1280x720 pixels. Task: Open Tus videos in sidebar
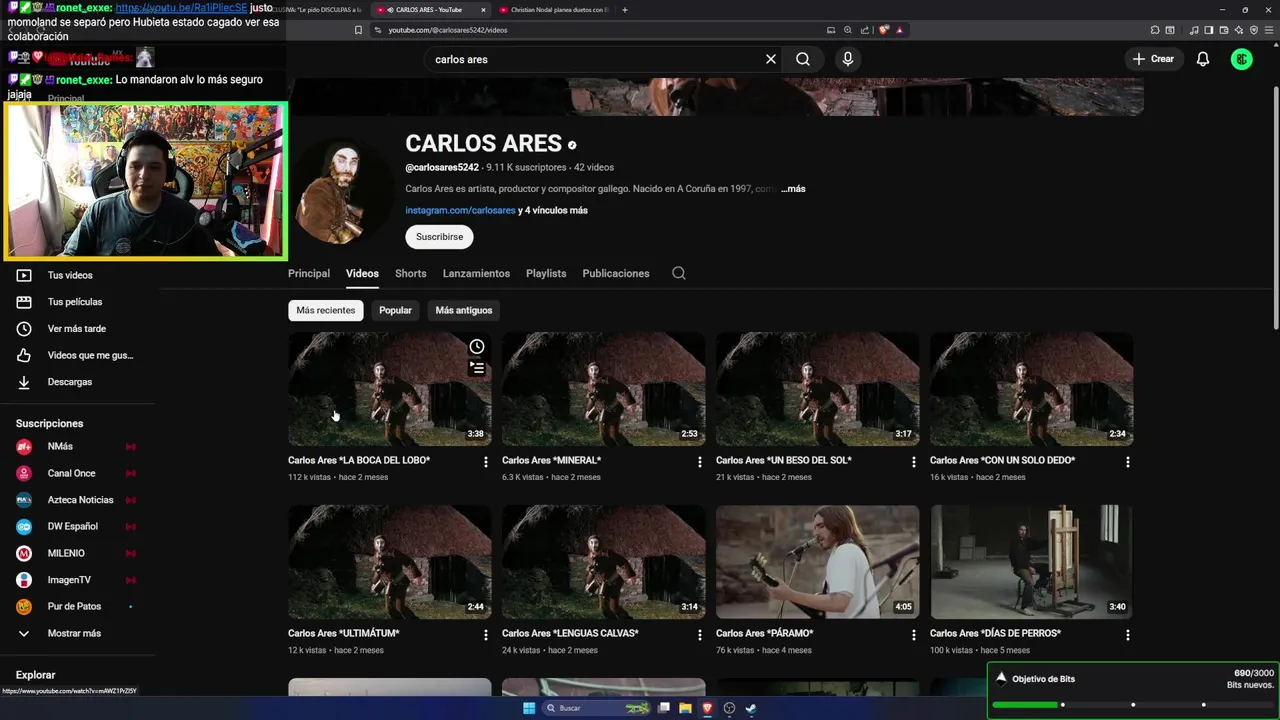tap(70, 275)
